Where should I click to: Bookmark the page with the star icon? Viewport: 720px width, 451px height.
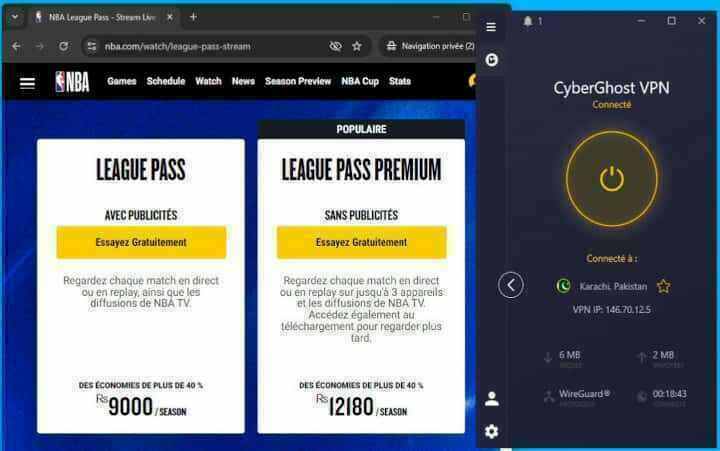[357, 46]
